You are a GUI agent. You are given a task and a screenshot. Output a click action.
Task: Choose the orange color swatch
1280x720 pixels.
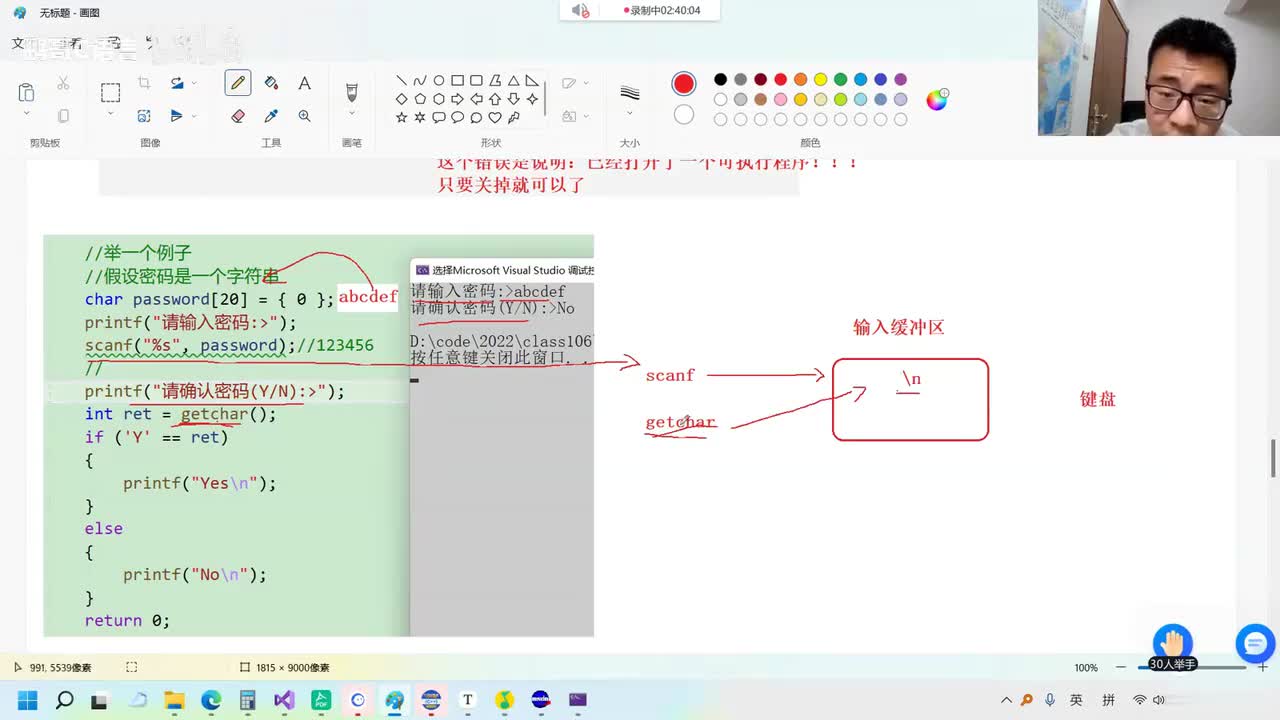point(800,79)
